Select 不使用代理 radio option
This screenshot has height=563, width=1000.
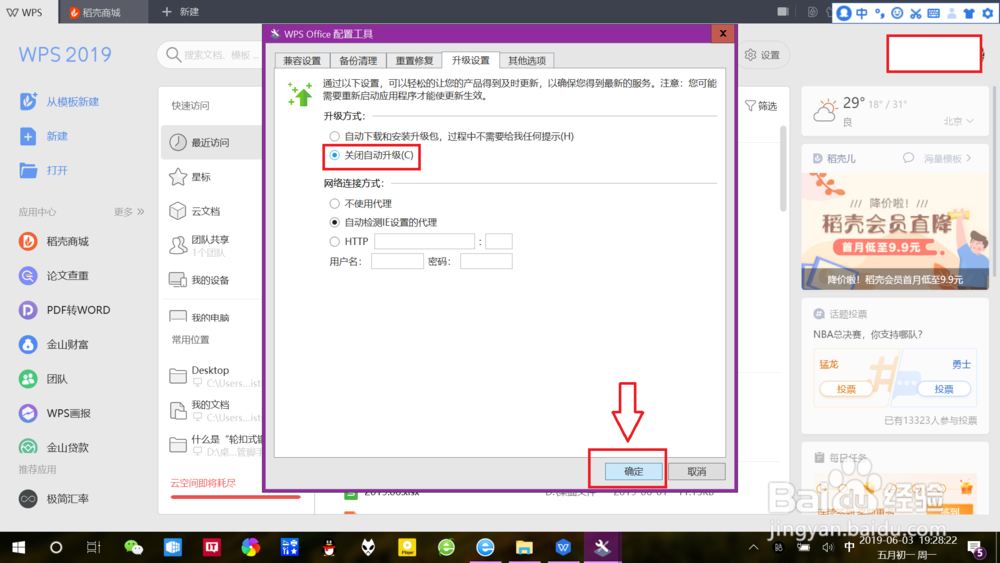point(334,203)
